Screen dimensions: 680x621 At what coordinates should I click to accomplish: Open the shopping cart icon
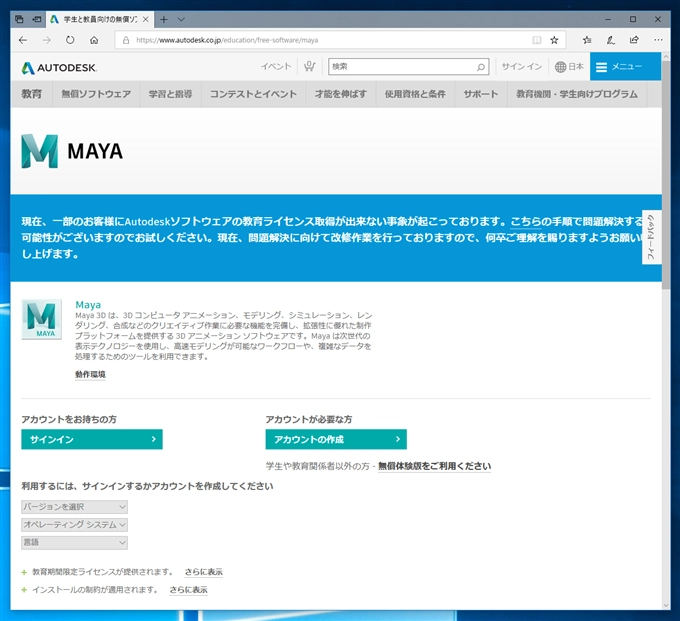(309, 66)
